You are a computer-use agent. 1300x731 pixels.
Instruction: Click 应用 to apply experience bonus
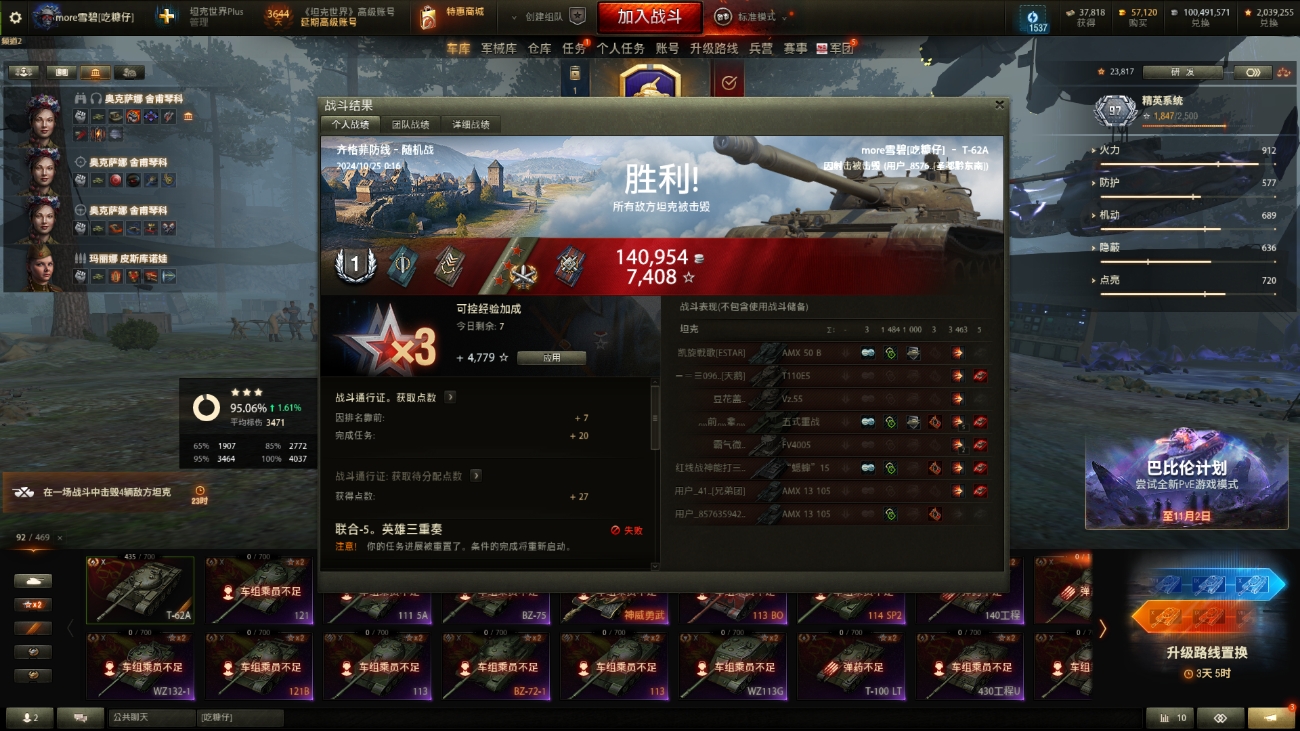(x=551, y=357)
